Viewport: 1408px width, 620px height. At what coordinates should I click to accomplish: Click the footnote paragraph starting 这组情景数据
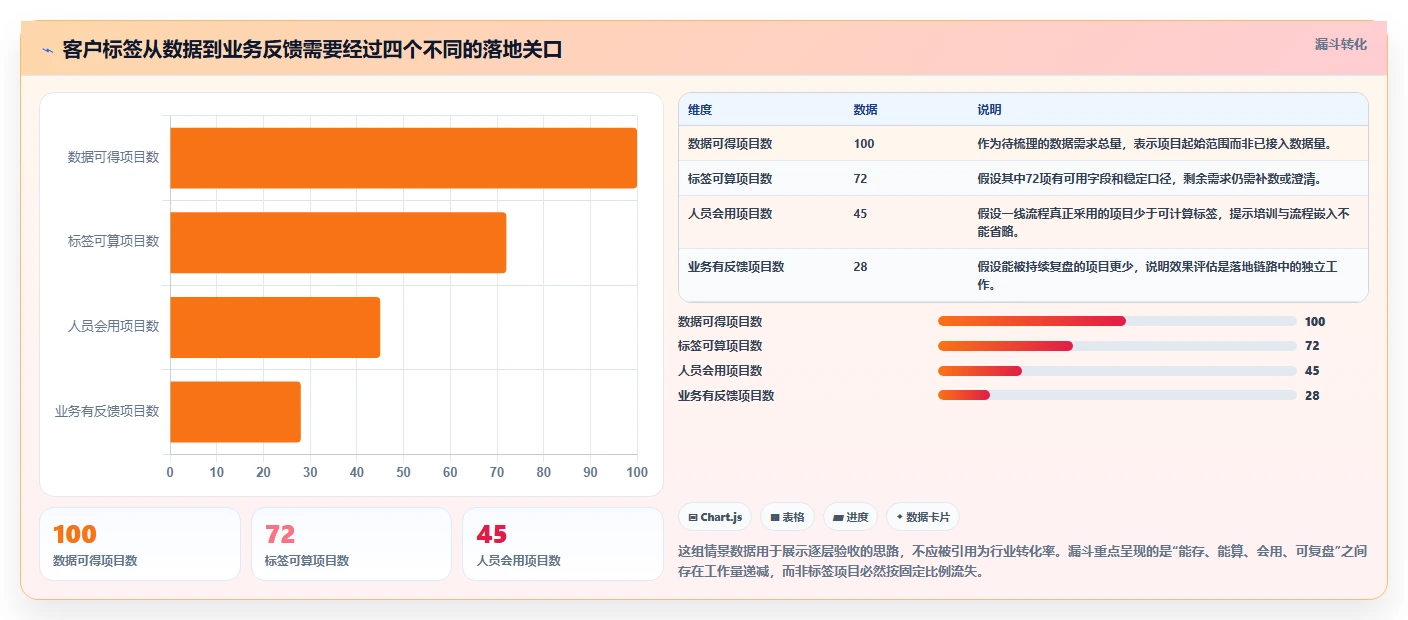(1023, 562)
